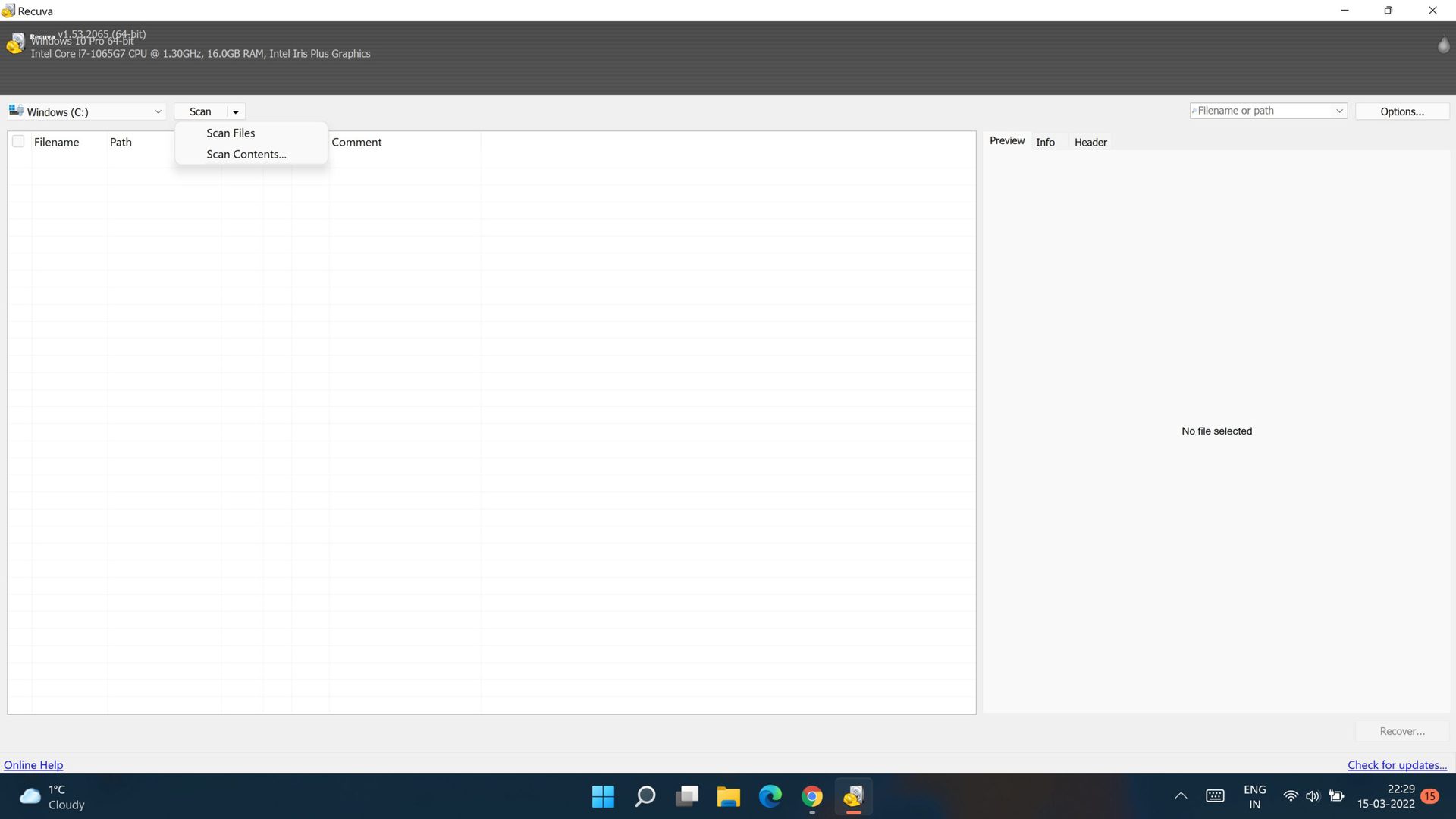Click the Task View taskbar icon
Image resolution: width=1456 pixels, height=819 pixels.
click(x=687, y=796)
